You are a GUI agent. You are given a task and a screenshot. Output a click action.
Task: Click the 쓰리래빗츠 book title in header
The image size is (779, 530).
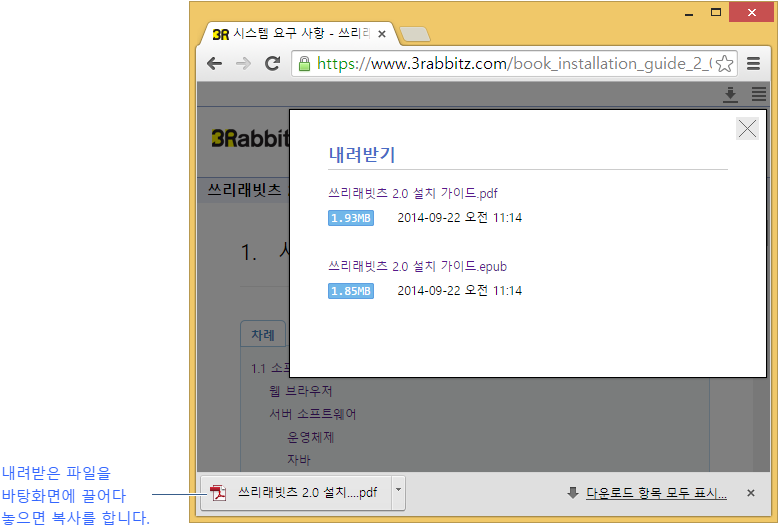(x=244, y=190)
